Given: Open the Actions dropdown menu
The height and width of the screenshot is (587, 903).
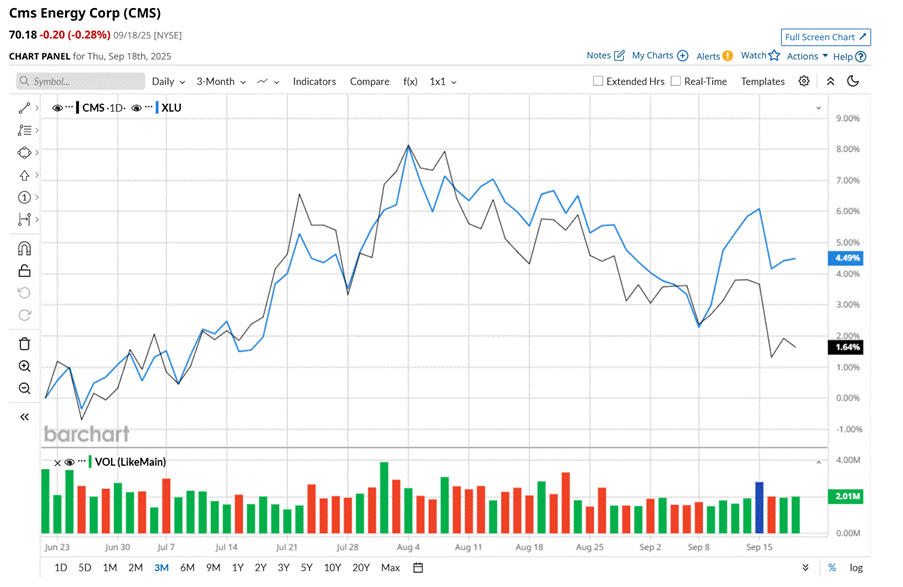Looking at the screenshot, I should pyautogui.click(x=807, y=56).
